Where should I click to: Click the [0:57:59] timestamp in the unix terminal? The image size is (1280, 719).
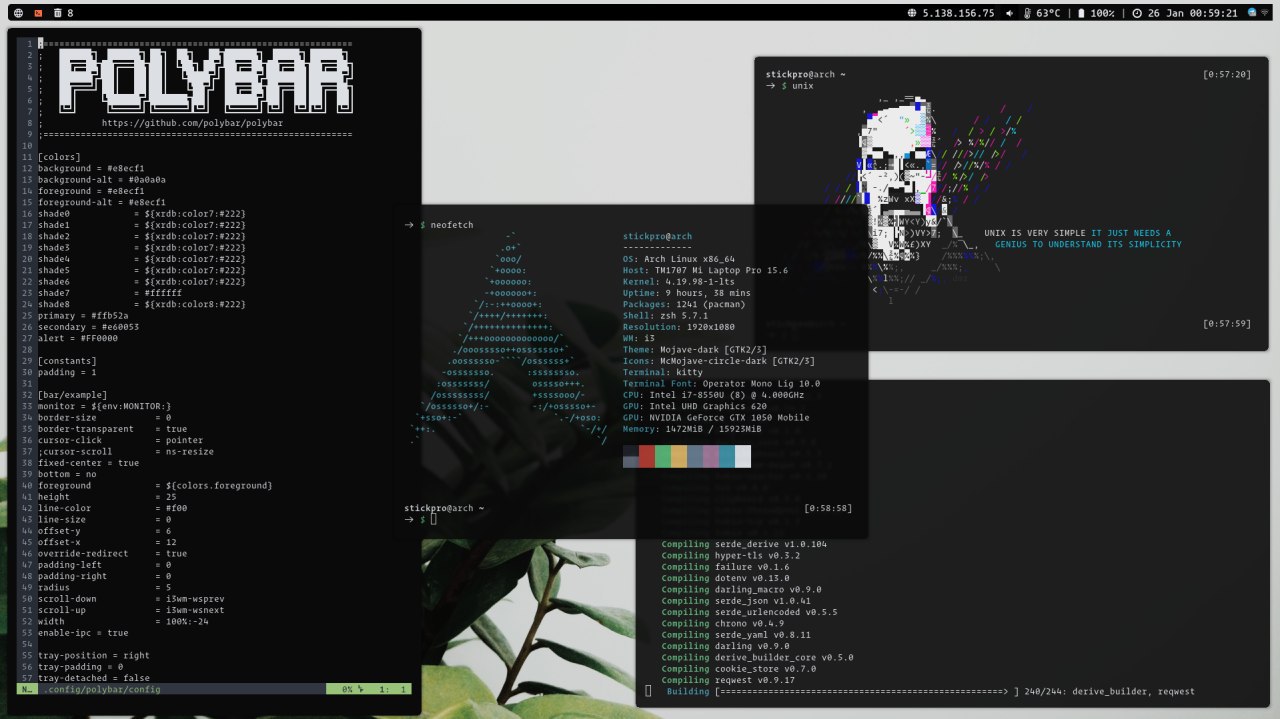coord(1227,323)
